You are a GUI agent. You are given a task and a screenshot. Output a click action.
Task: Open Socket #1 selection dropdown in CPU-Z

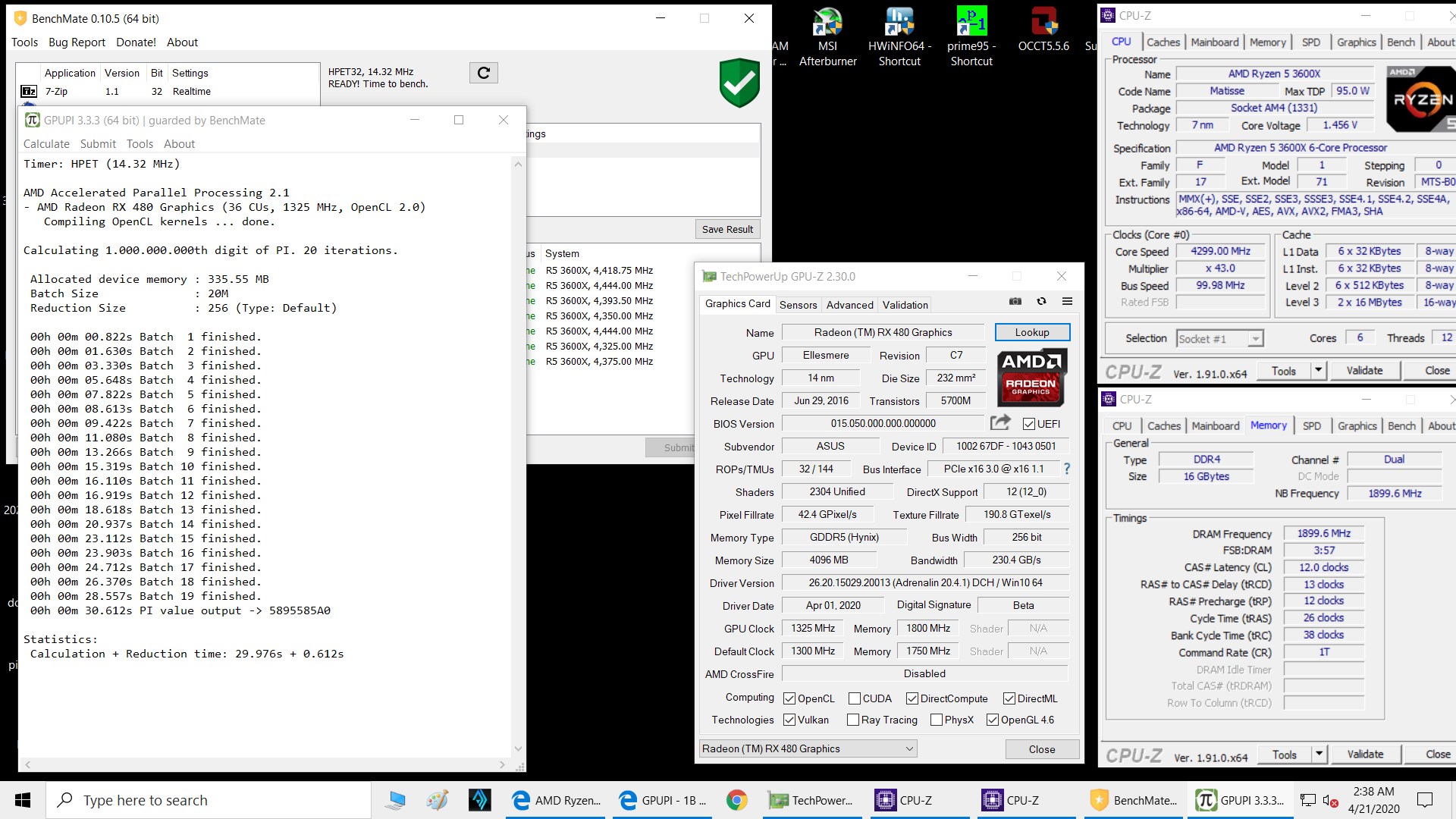click(x=1220, y=339)
